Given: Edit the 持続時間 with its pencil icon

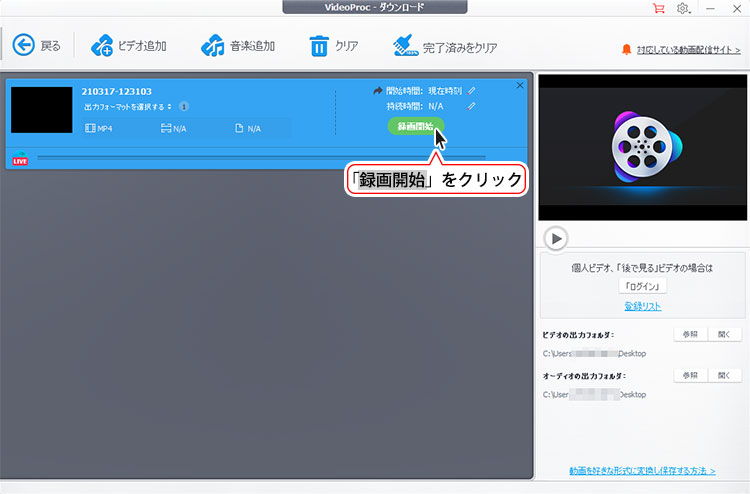Looking at the screenshot, I should (x=472, y=106).
